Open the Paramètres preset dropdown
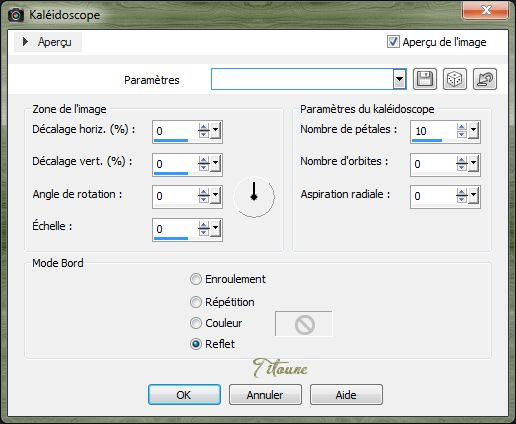This screenshot has width=516, height=424. [x=399, y=79]
